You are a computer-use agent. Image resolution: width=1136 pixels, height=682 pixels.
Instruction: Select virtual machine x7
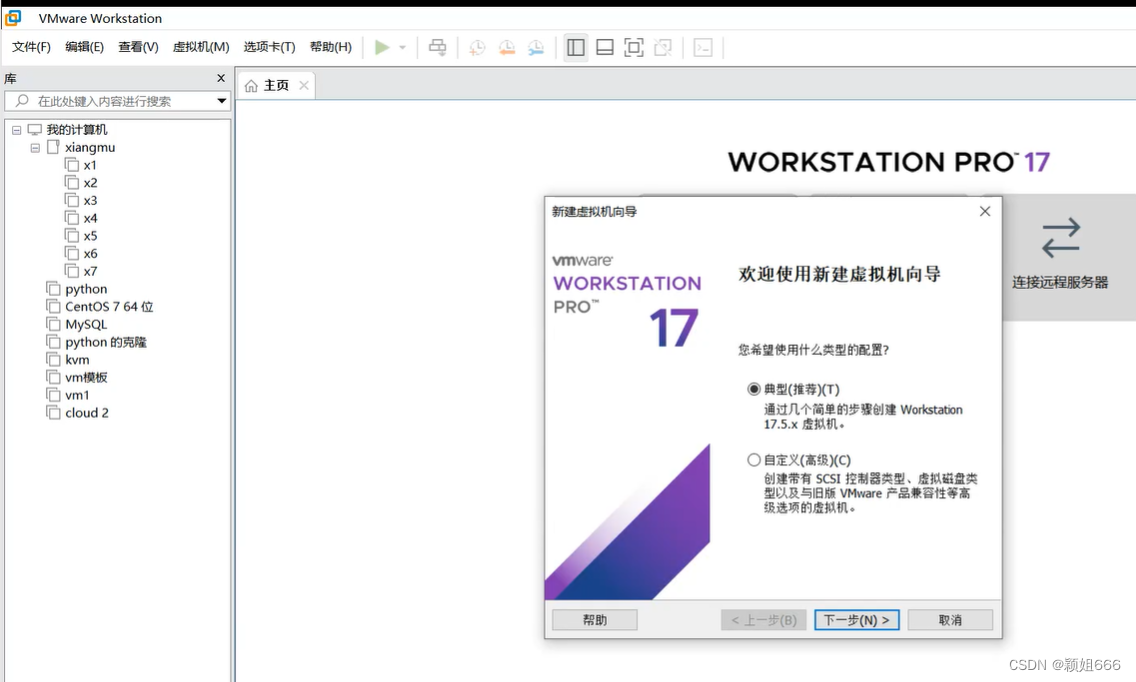pos(90,272)
